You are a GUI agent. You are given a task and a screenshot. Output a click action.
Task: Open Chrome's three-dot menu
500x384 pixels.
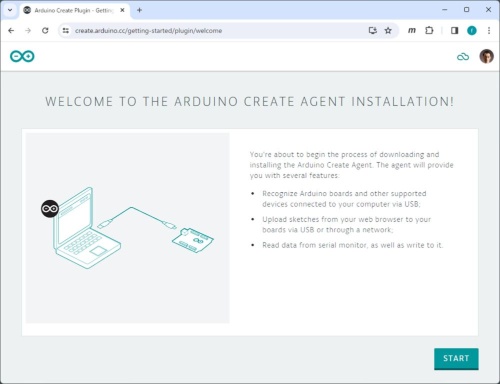pyautogui.click(x=489, y=31)
